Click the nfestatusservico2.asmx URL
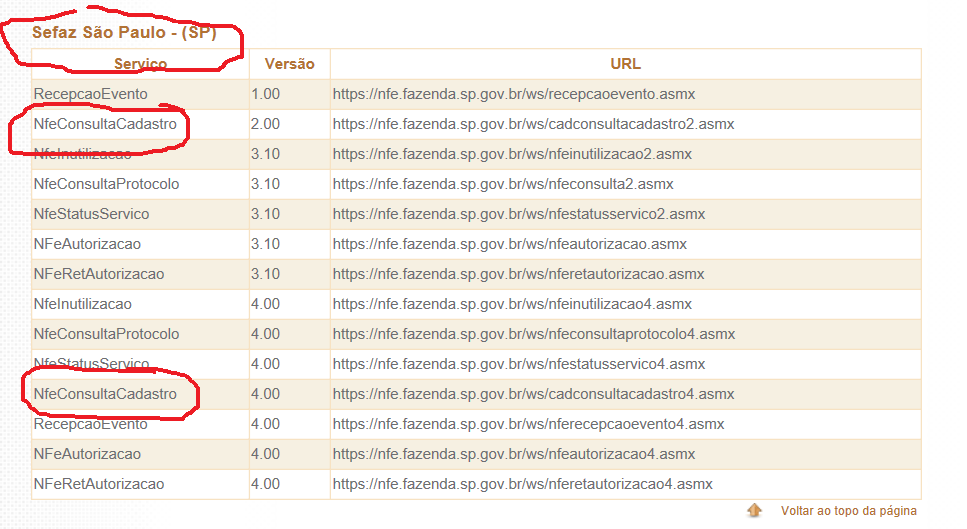This screenshot has width=967, height=529. click(519, 214)
